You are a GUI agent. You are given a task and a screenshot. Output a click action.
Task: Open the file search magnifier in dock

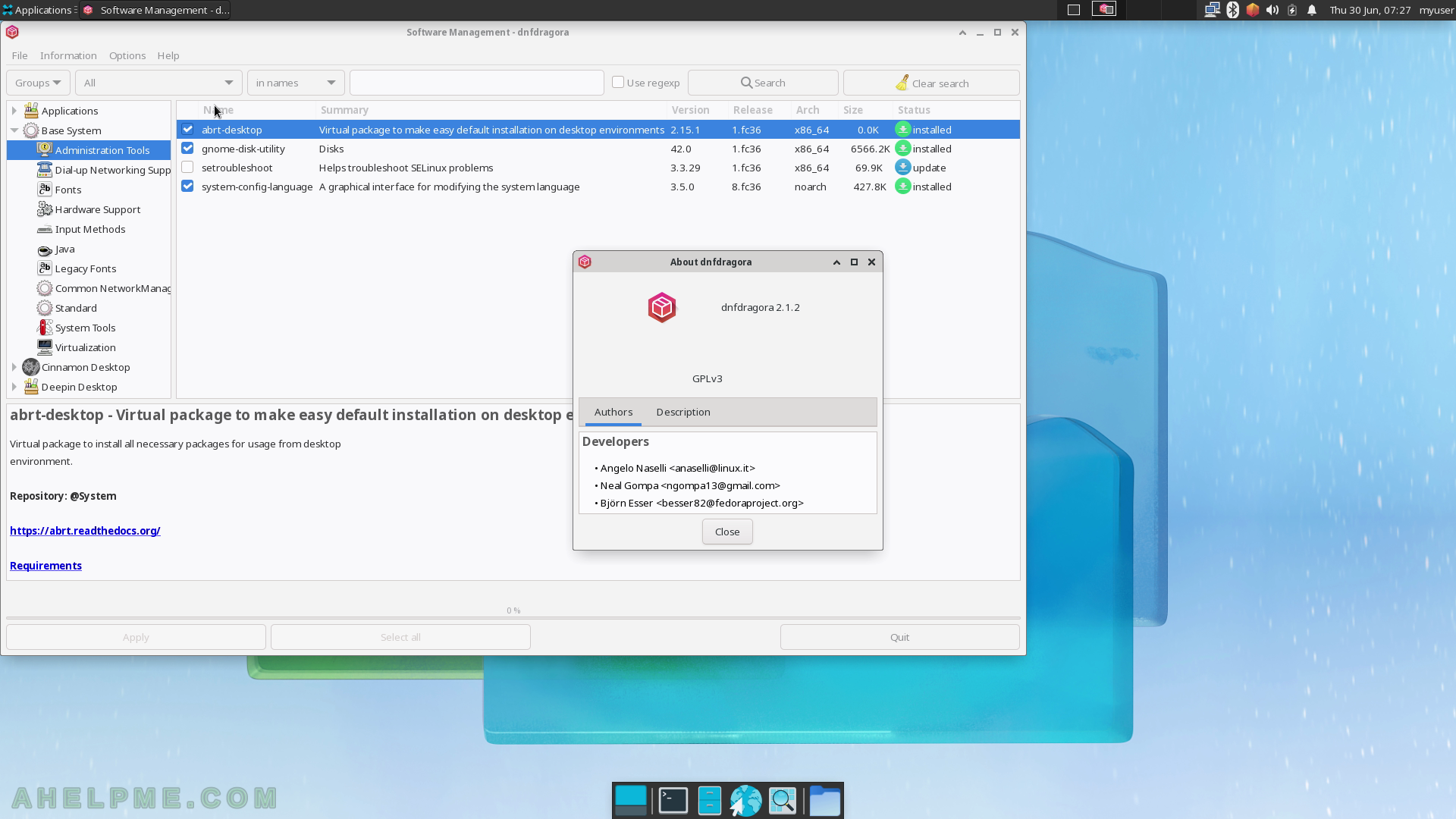click(x=783, y=801)
